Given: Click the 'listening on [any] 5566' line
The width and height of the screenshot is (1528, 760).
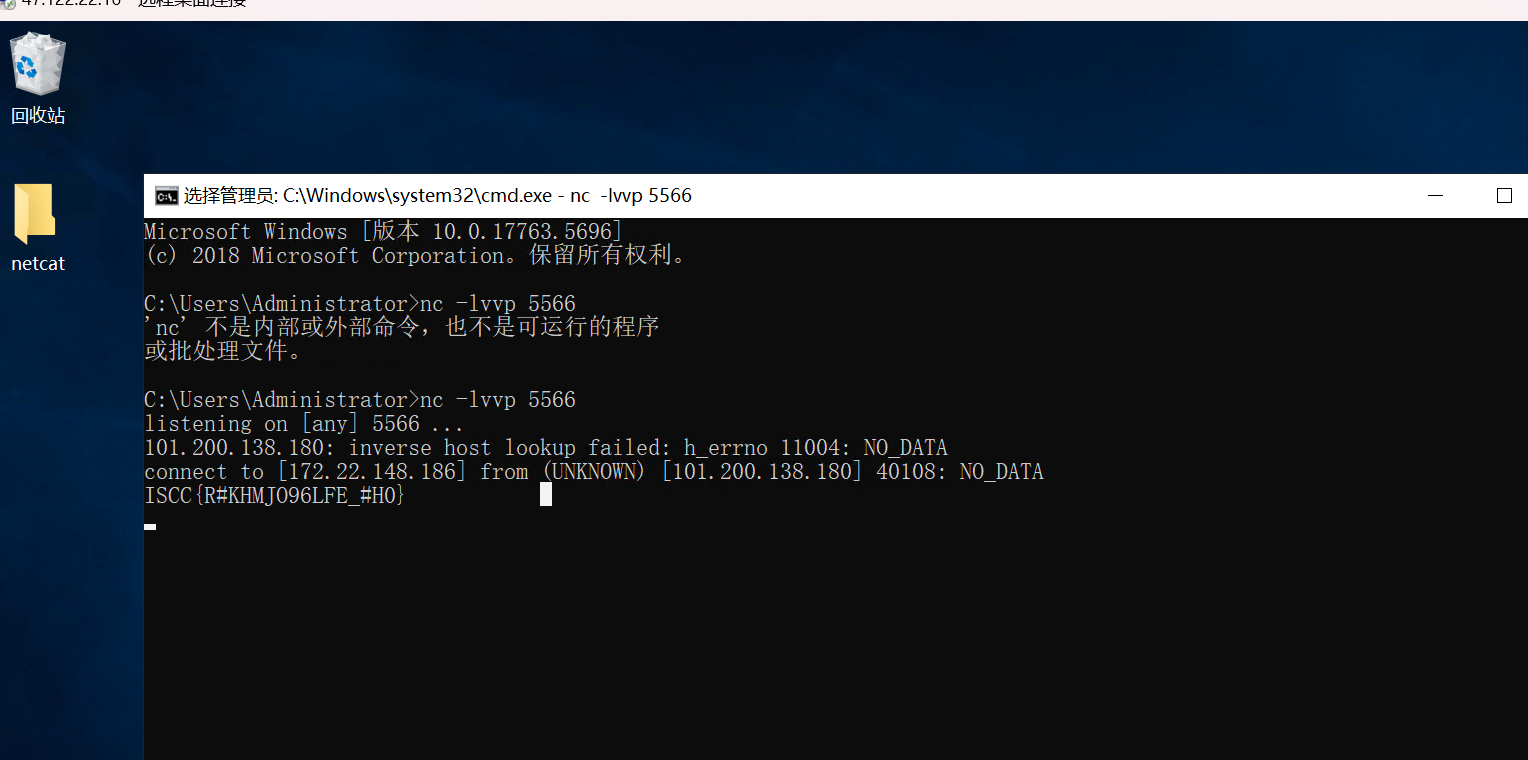Looking at the screenshot, I should click(304, 424).
